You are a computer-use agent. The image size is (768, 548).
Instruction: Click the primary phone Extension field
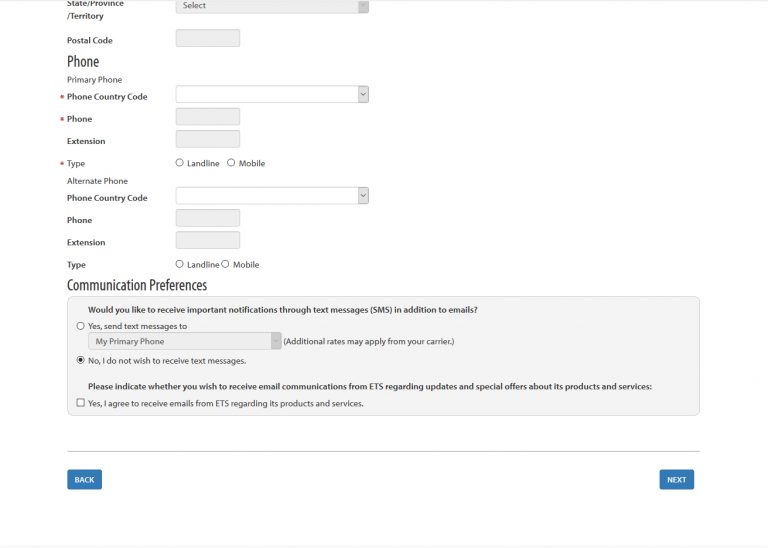(208, 139)
